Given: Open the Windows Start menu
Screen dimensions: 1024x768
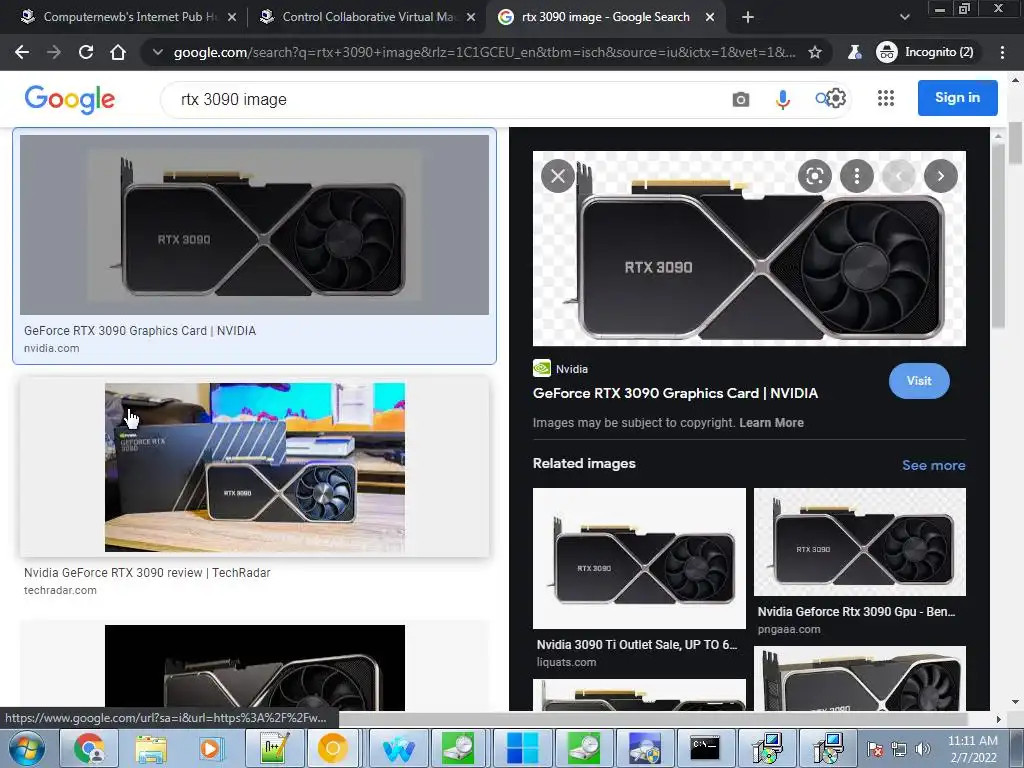Looking at the screenshot, I should click(26, 748).
